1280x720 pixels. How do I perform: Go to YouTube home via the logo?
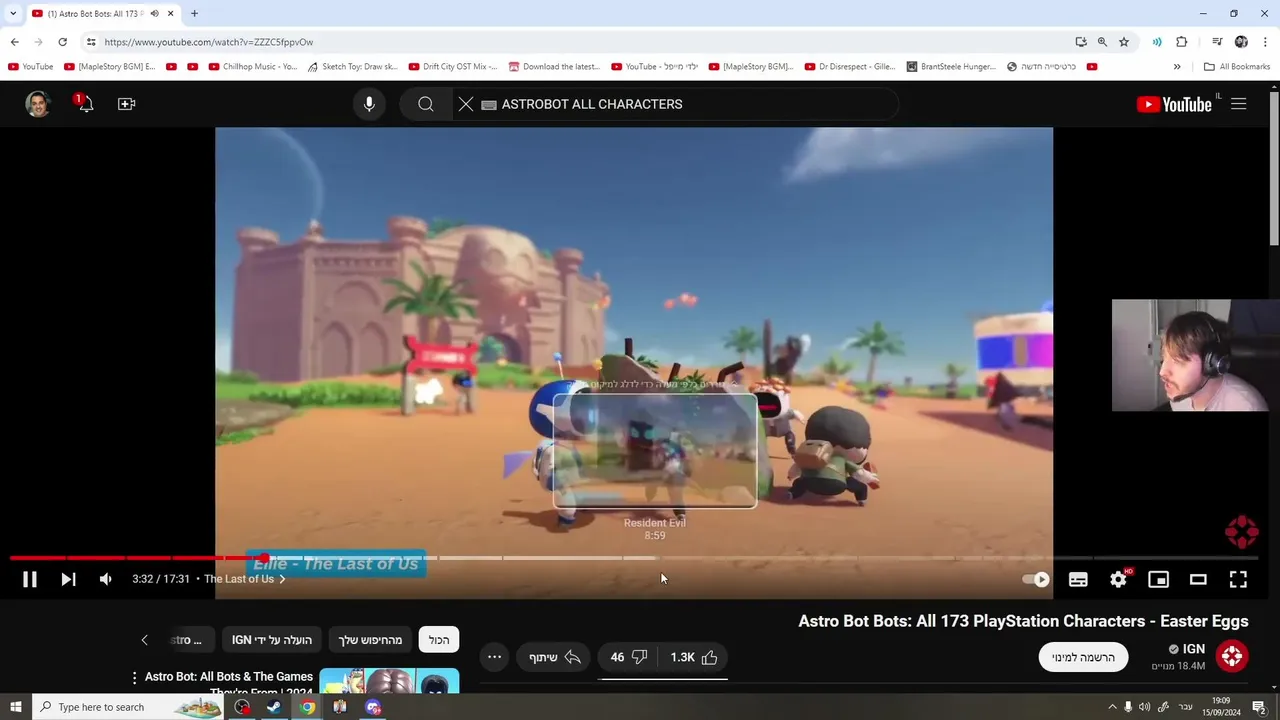1174,104
